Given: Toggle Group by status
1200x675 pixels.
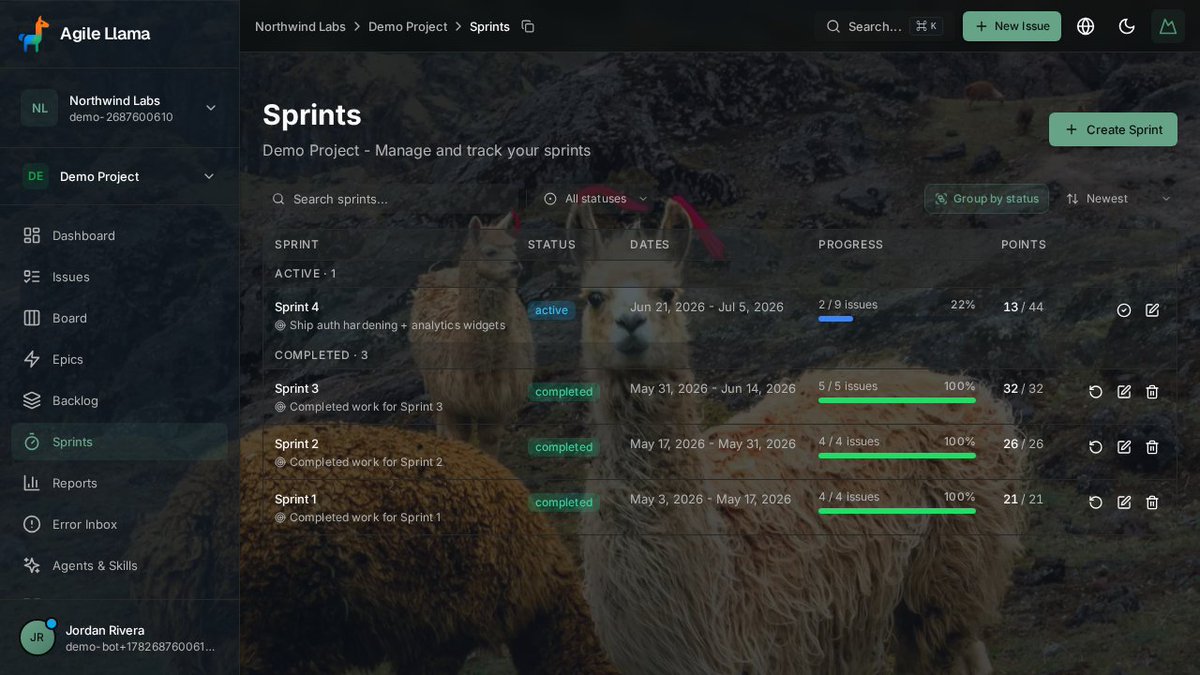Looking at the screenshot, I should pyautogui.click(x=987, y=199).
